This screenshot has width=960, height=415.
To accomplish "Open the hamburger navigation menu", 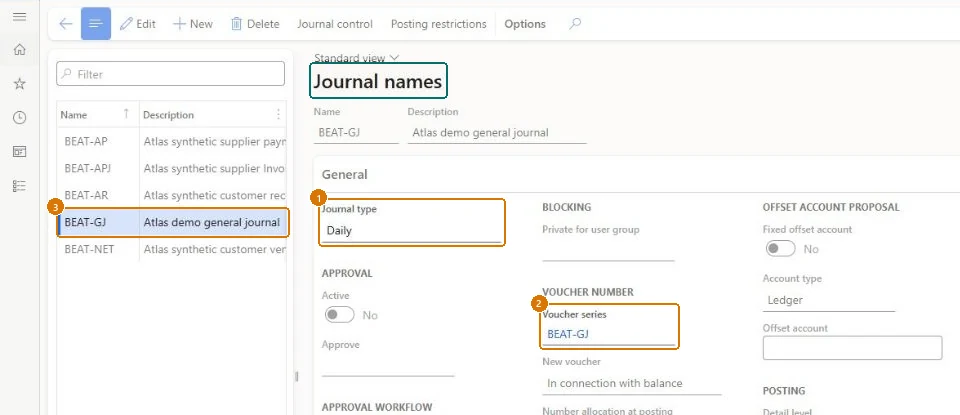I will (x=20, y=17).
